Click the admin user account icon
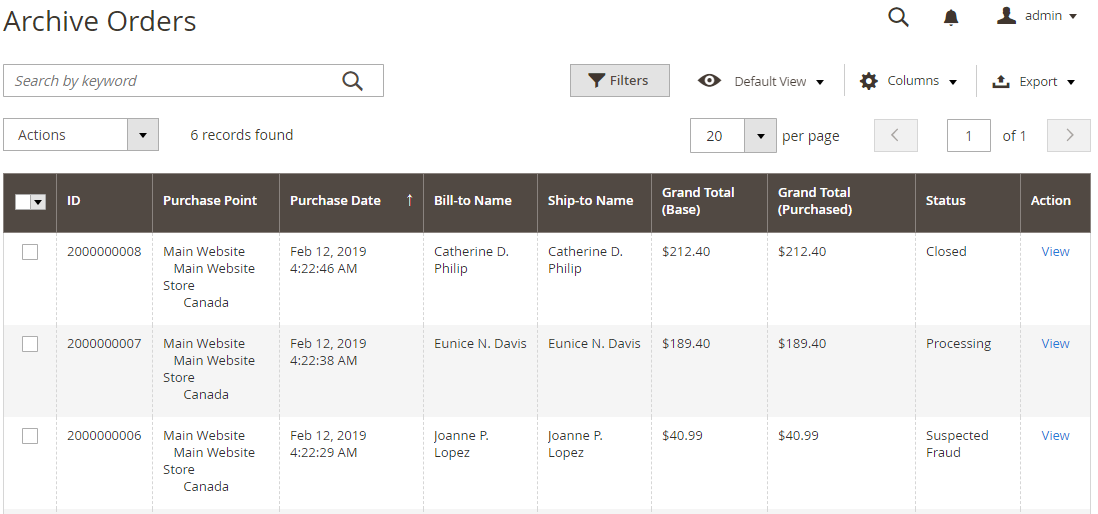 1007,16
